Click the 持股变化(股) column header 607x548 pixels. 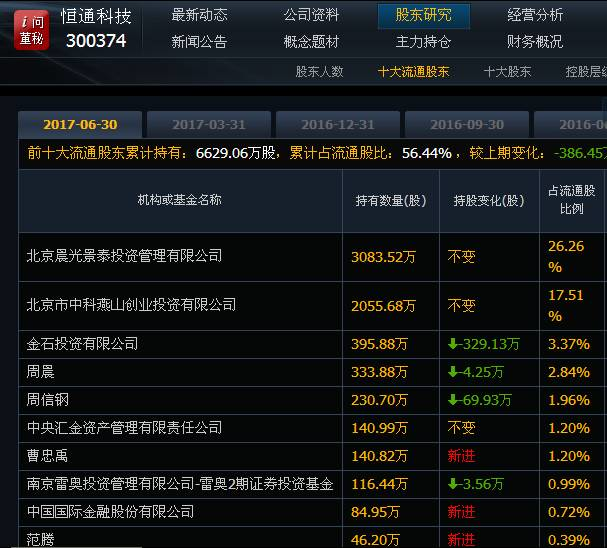[x=489, y=201]
